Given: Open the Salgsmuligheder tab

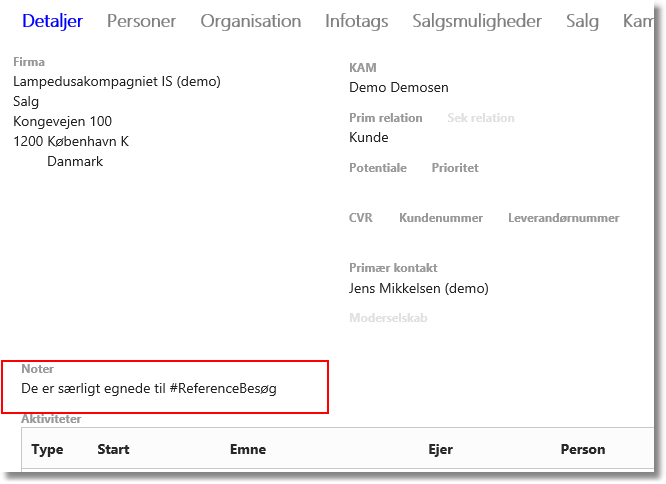Looking at the screenshot, I should coord(477,21).
